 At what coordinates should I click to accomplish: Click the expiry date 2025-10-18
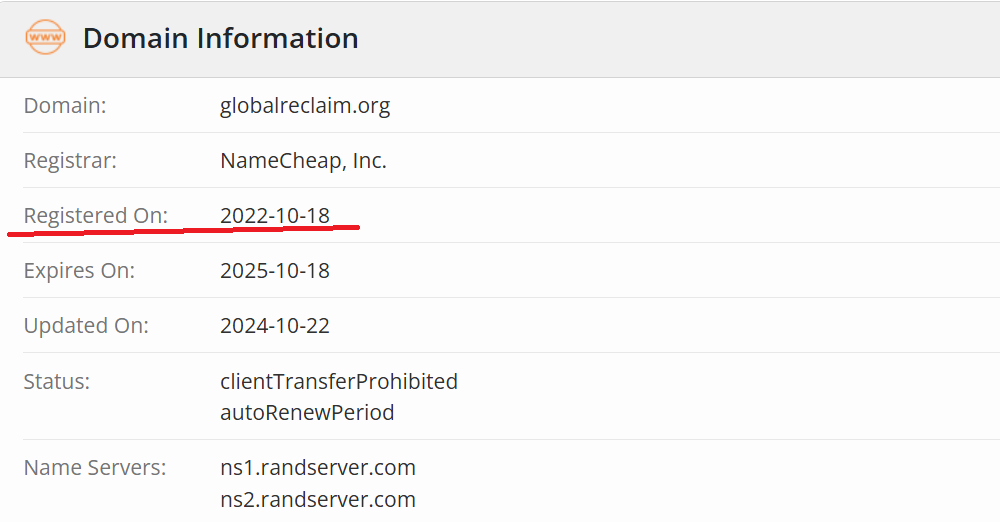[x=275, y=270]
